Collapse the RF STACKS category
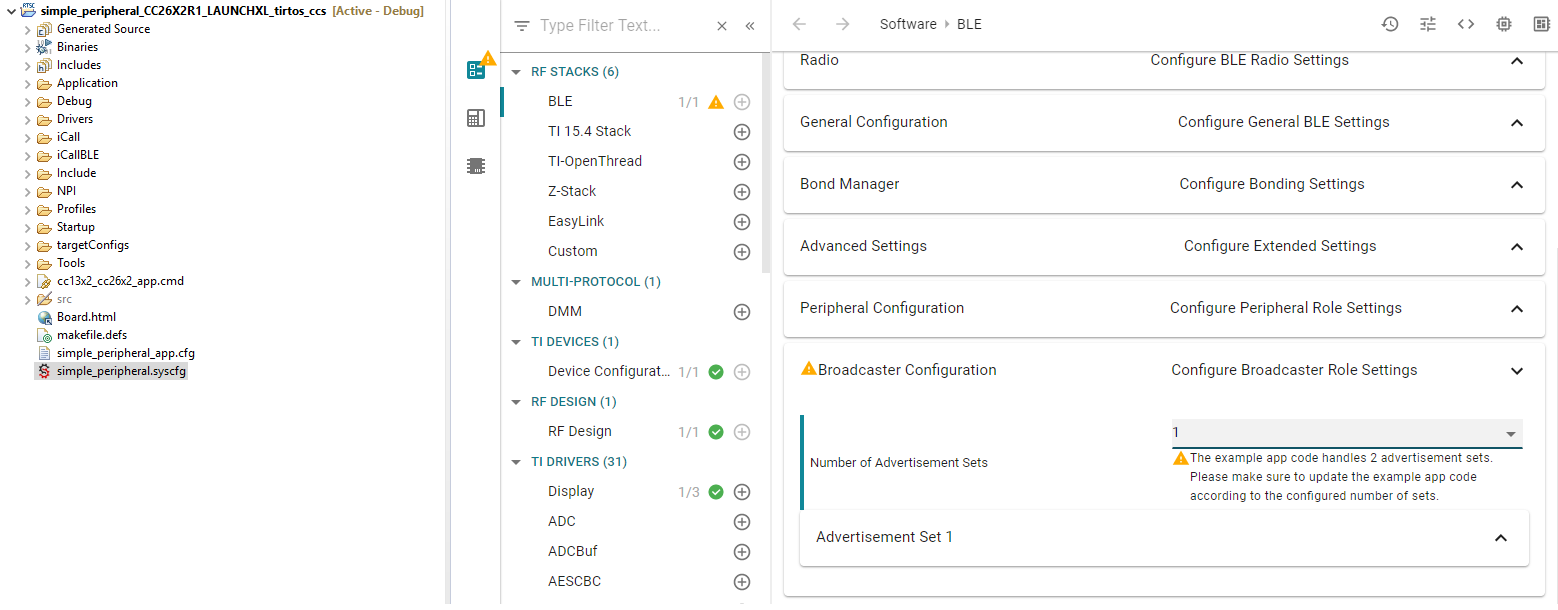Screen dimensions: 1558x610 point(516,72)
